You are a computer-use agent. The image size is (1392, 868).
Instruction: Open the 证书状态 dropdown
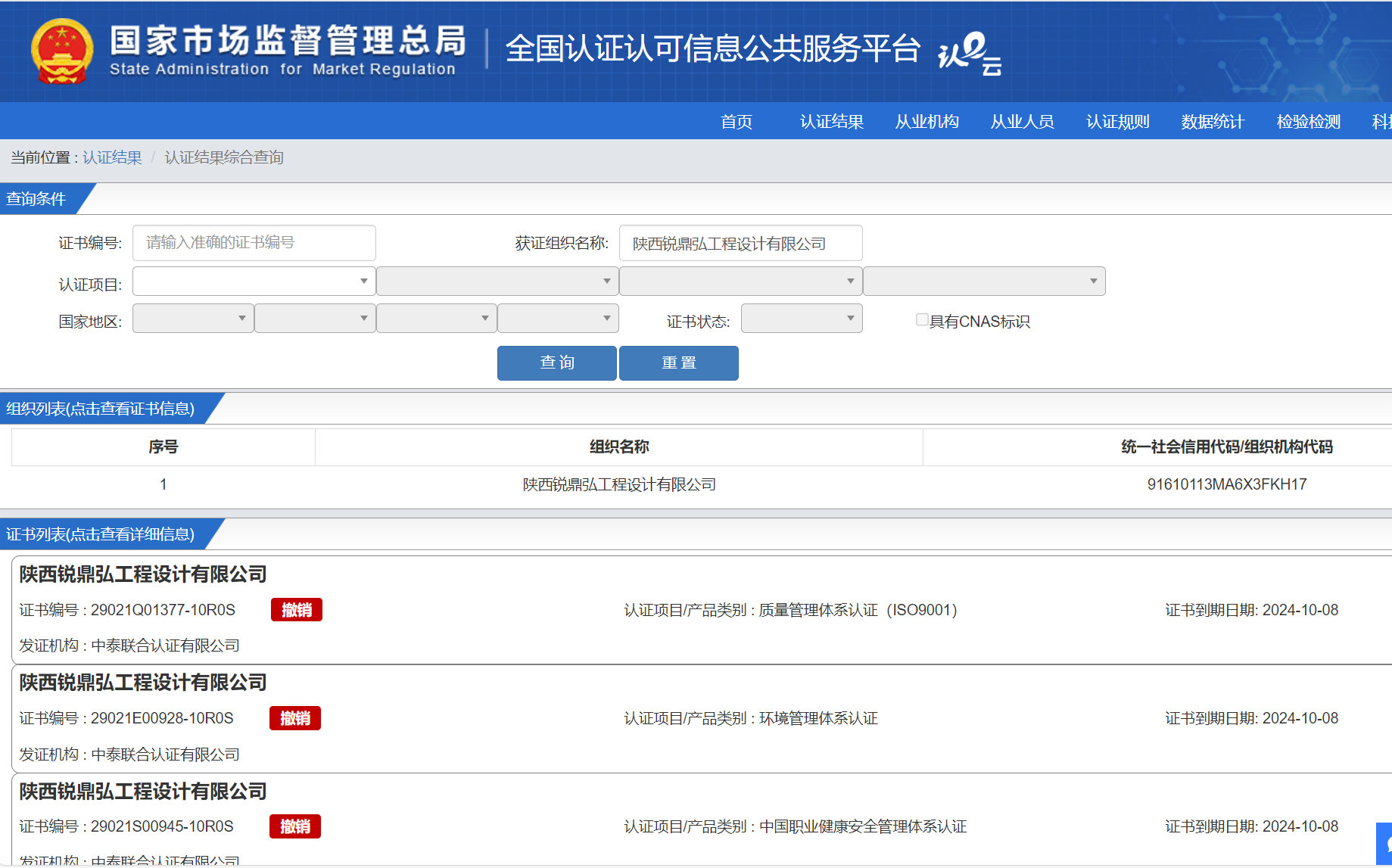(x=802, y=318)
